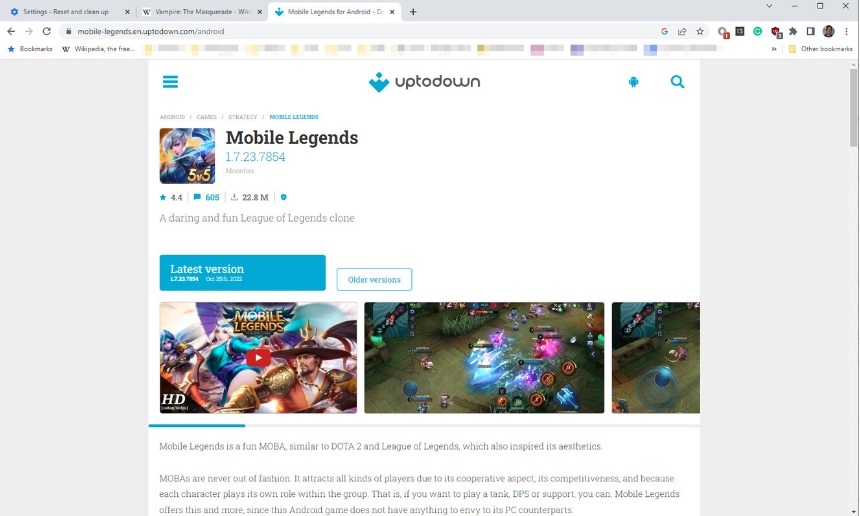Click the share page icon in address bar

click(x=682, y=31)
